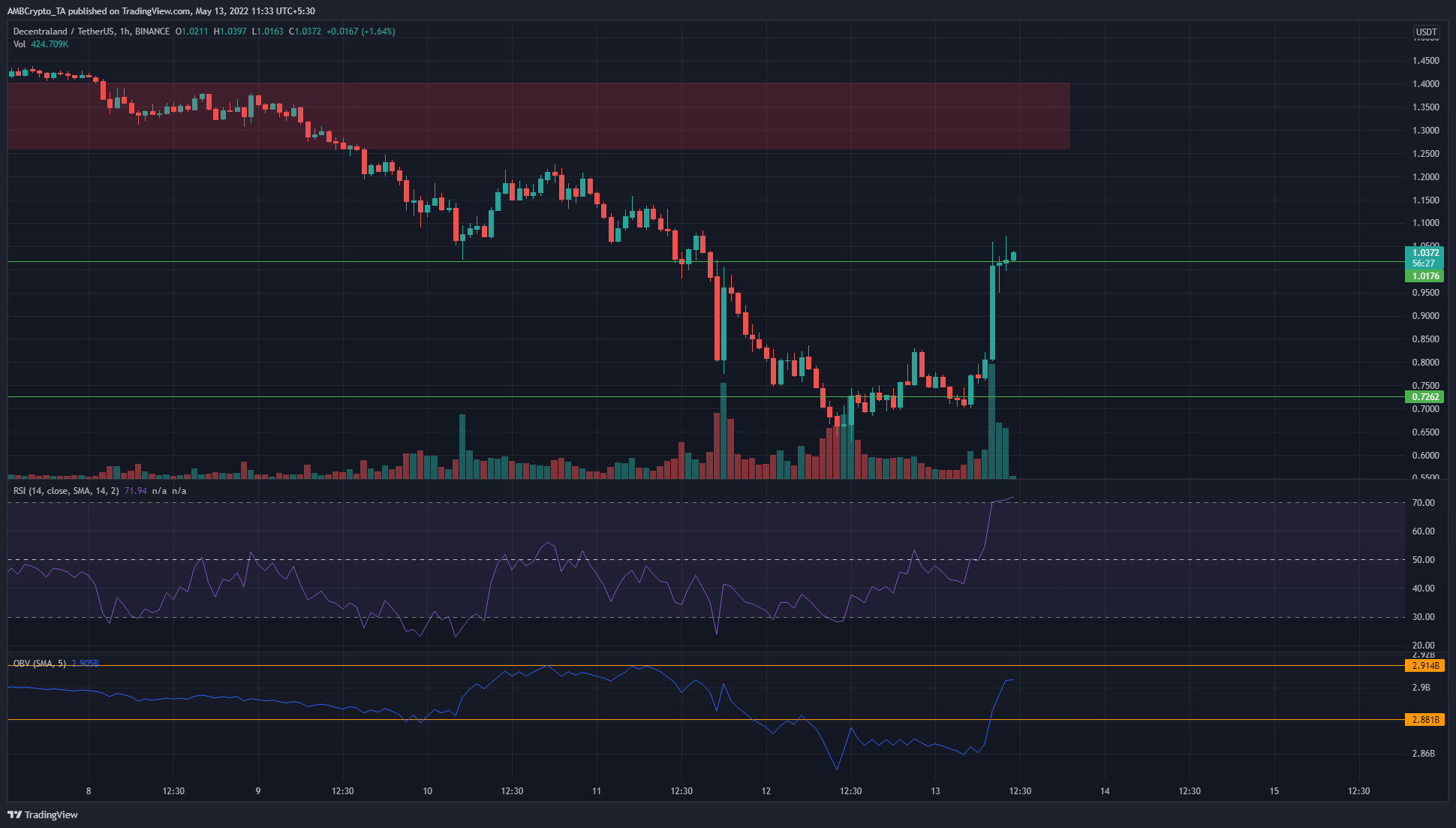
Task: Click the candle countdown timer 56:27
Action: tap(1424, 263)
